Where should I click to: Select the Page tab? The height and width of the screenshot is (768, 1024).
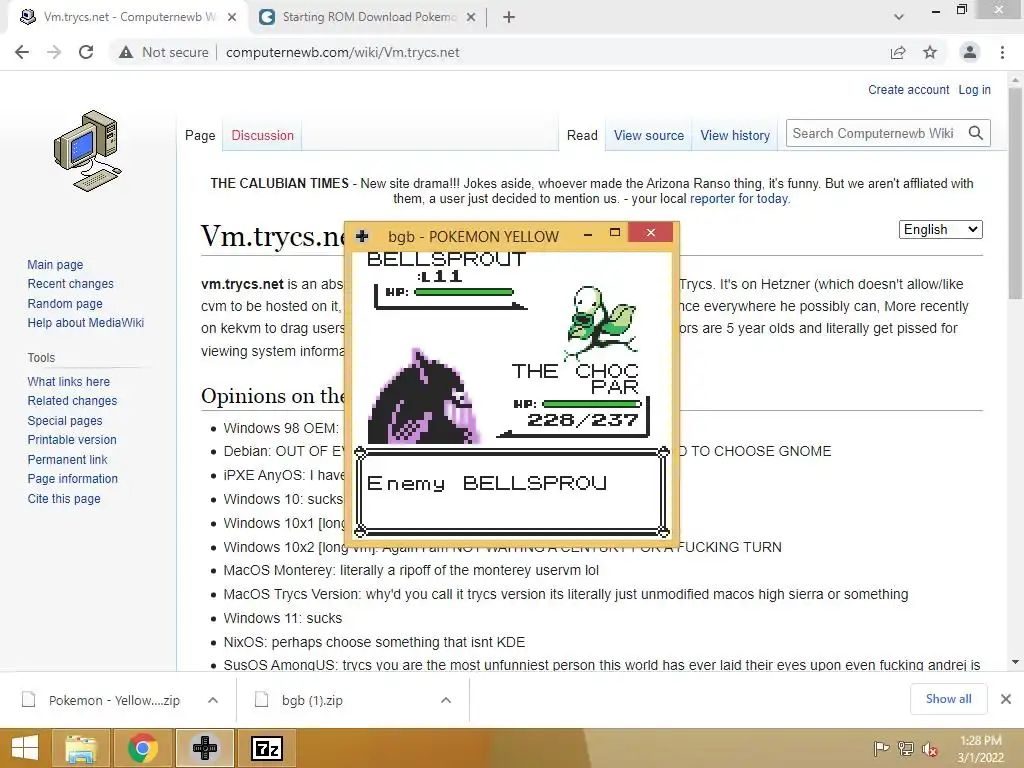[x=200, y=135]
